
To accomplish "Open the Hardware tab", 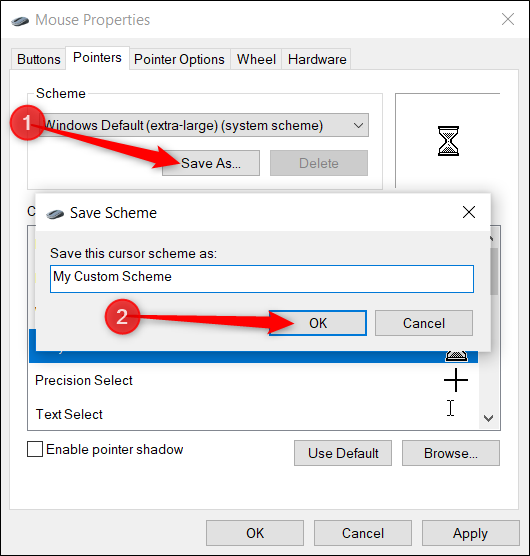I will pos(317,59).
